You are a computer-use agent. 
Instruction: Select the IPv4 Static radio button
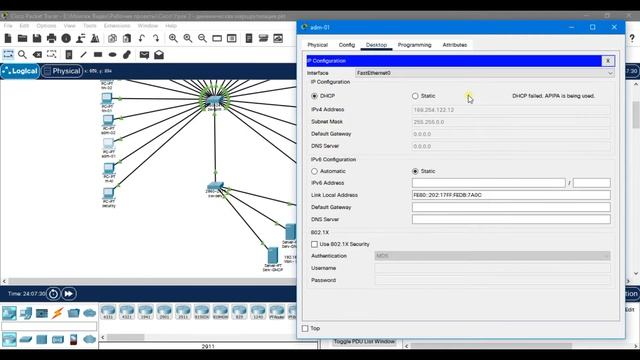click(415, 96)
